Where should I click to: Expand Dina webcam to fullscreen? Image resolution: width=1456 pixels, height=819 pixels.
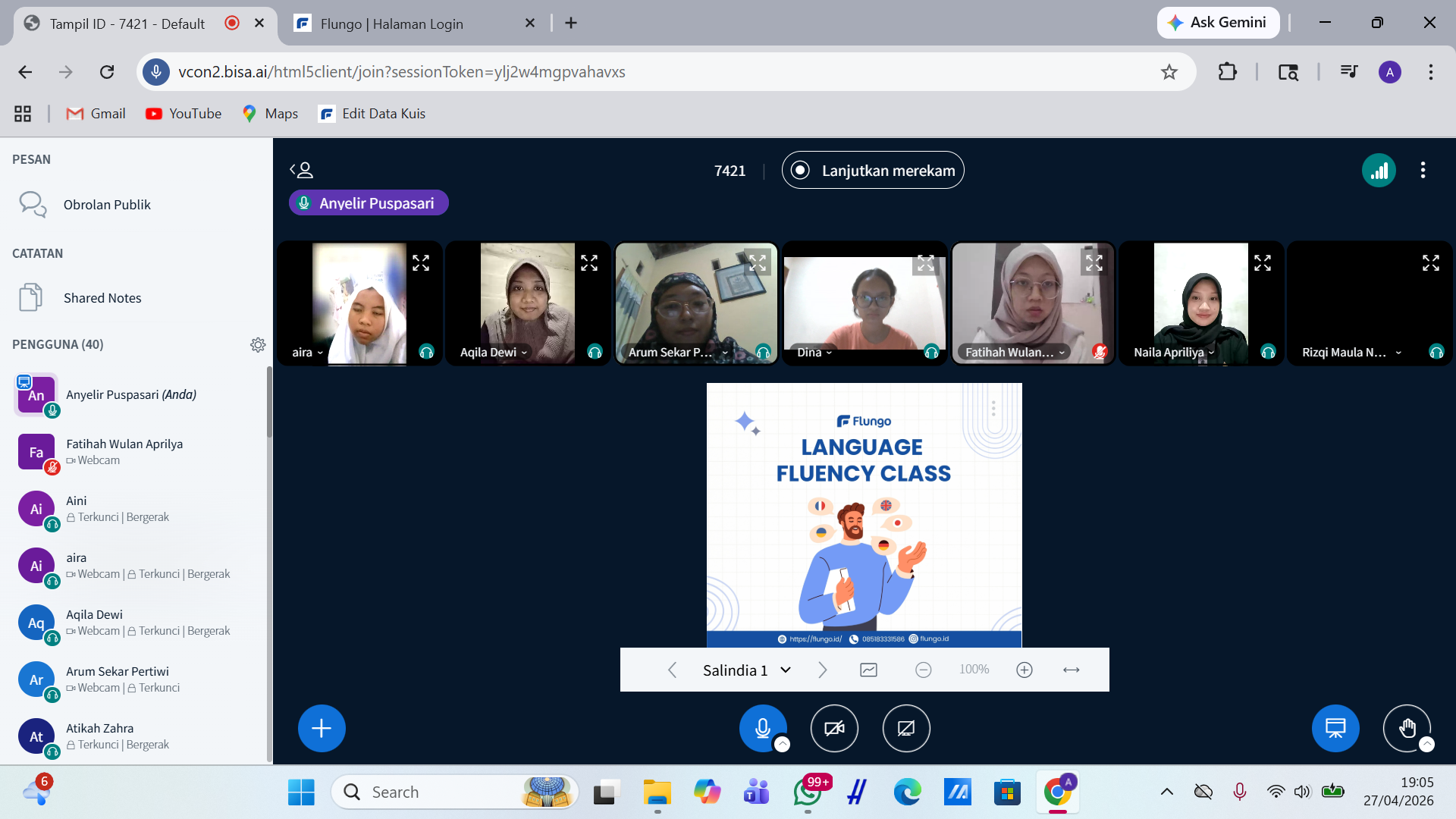926,263
